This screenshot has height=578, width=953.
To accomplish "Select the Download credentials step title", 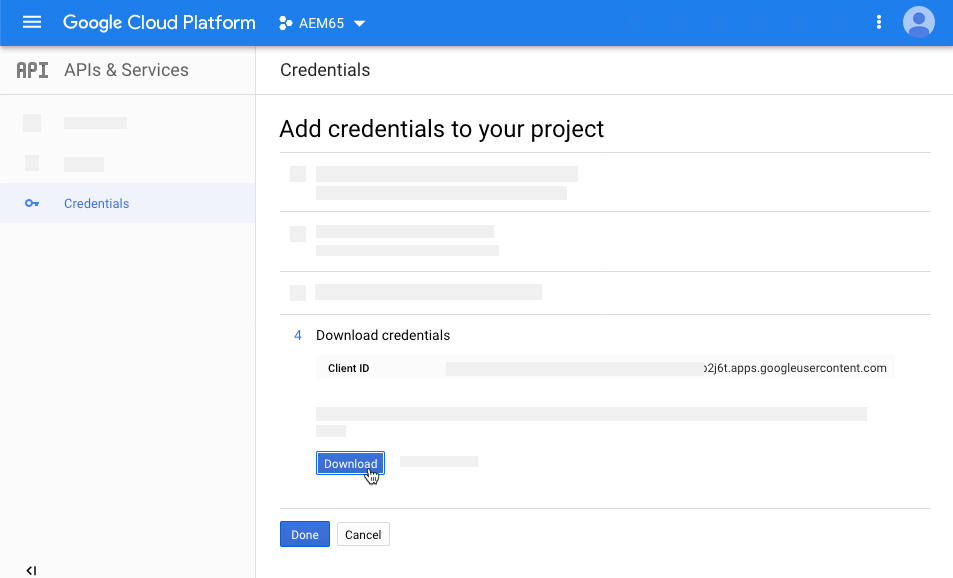I will click(383, 335).
